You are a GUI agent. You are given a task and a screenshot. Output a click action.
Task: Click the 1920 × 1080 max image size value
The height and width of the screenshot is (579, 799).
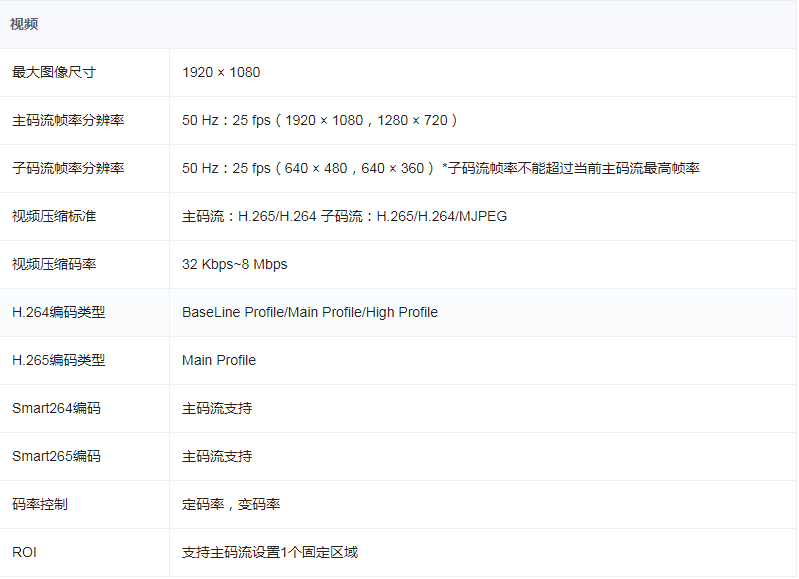click(x=221, y=72)
